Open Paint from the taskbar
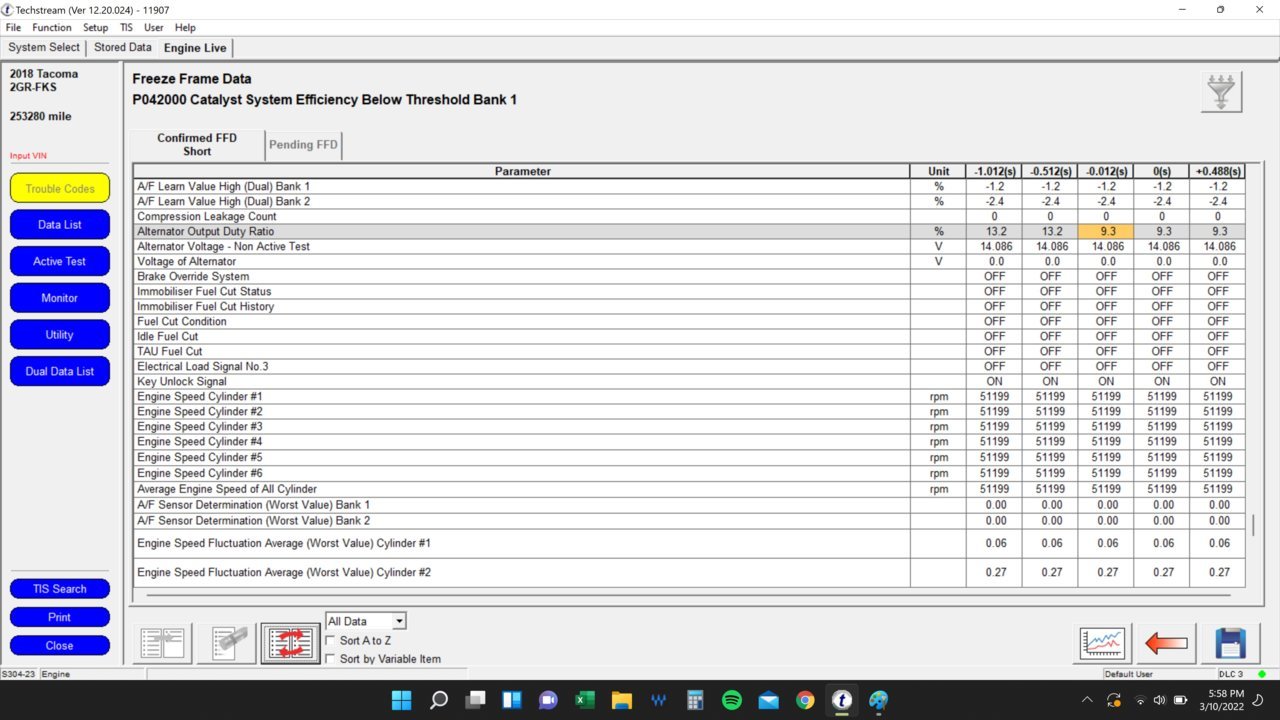Image resolution: width=1280 pixels, height=720 pixels. click(x=878, y=700)
